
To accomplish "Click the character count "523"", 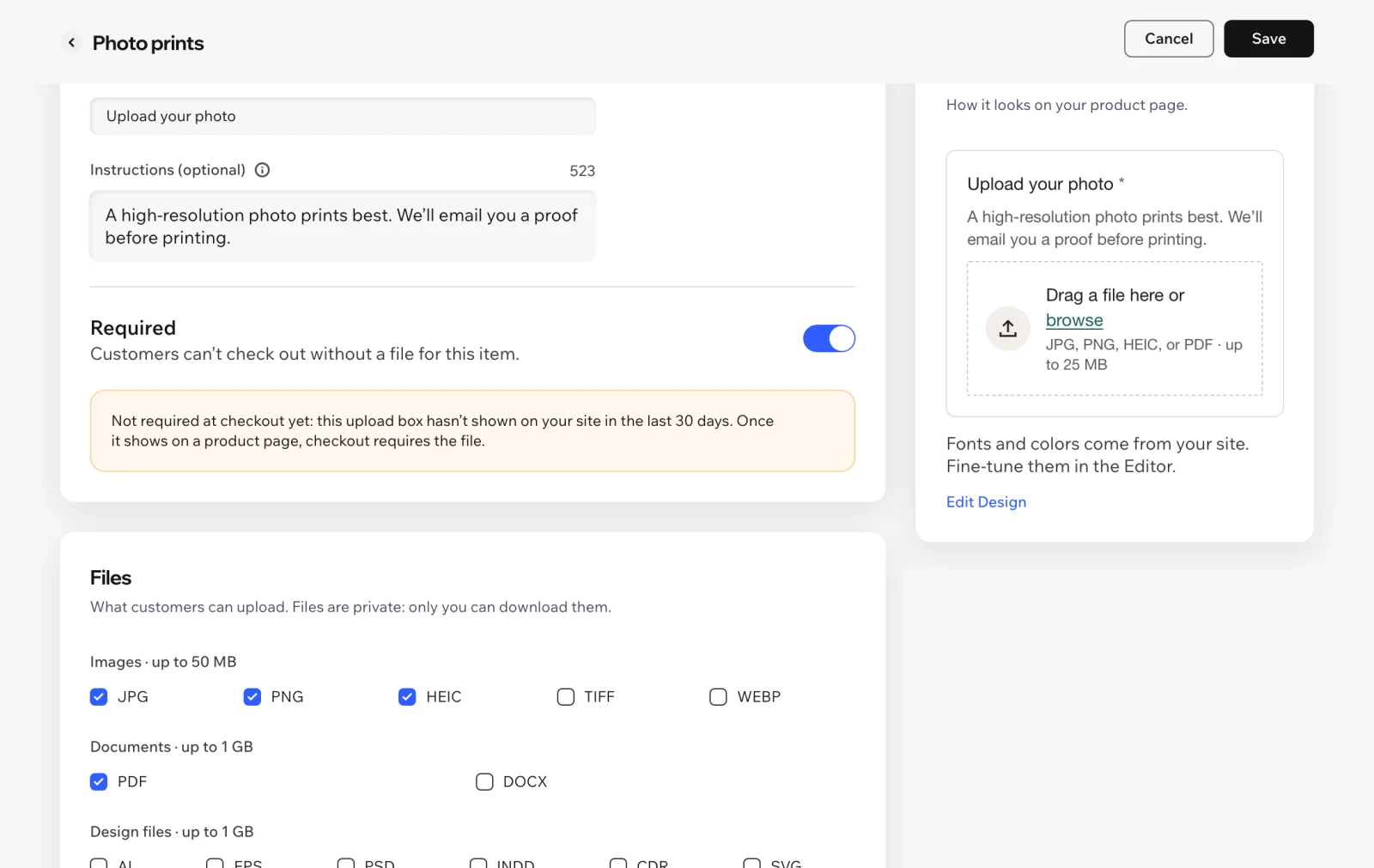I will 582,171.
